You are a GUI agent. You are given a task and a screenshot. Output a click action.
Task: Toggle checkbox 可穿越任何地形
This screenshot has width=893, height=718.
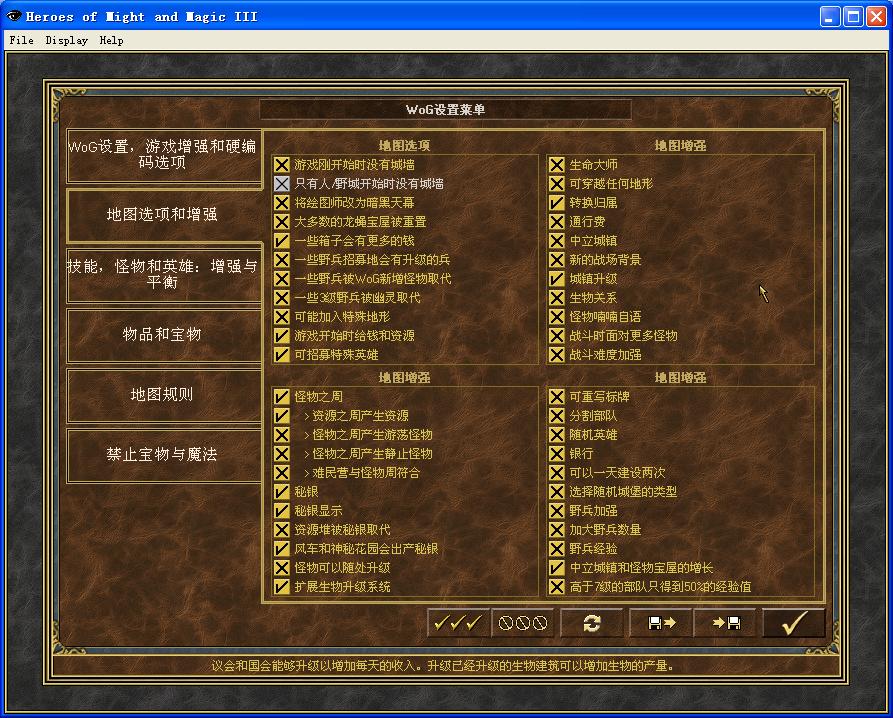point(556,183)
